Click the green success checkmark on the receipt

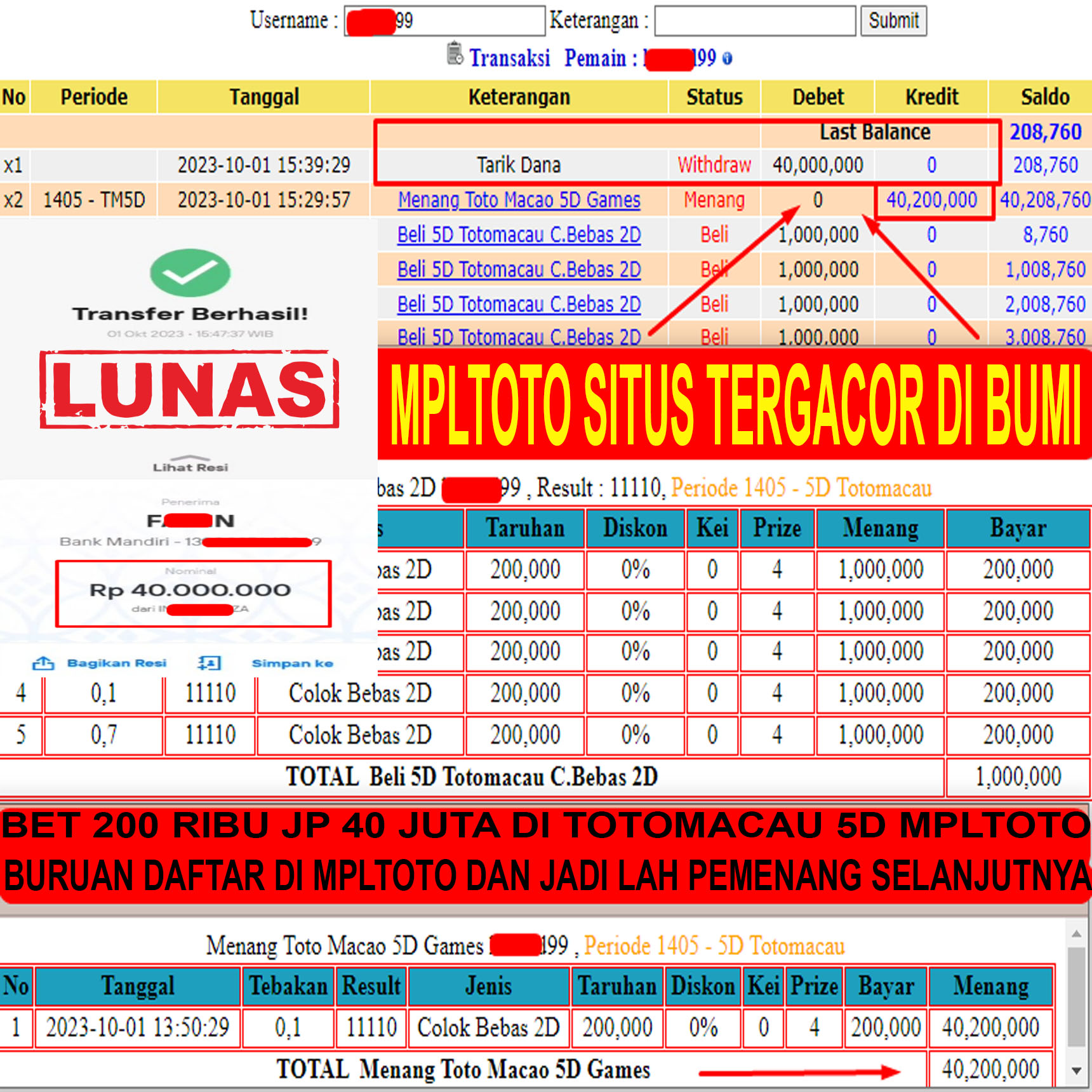point(189,274)
